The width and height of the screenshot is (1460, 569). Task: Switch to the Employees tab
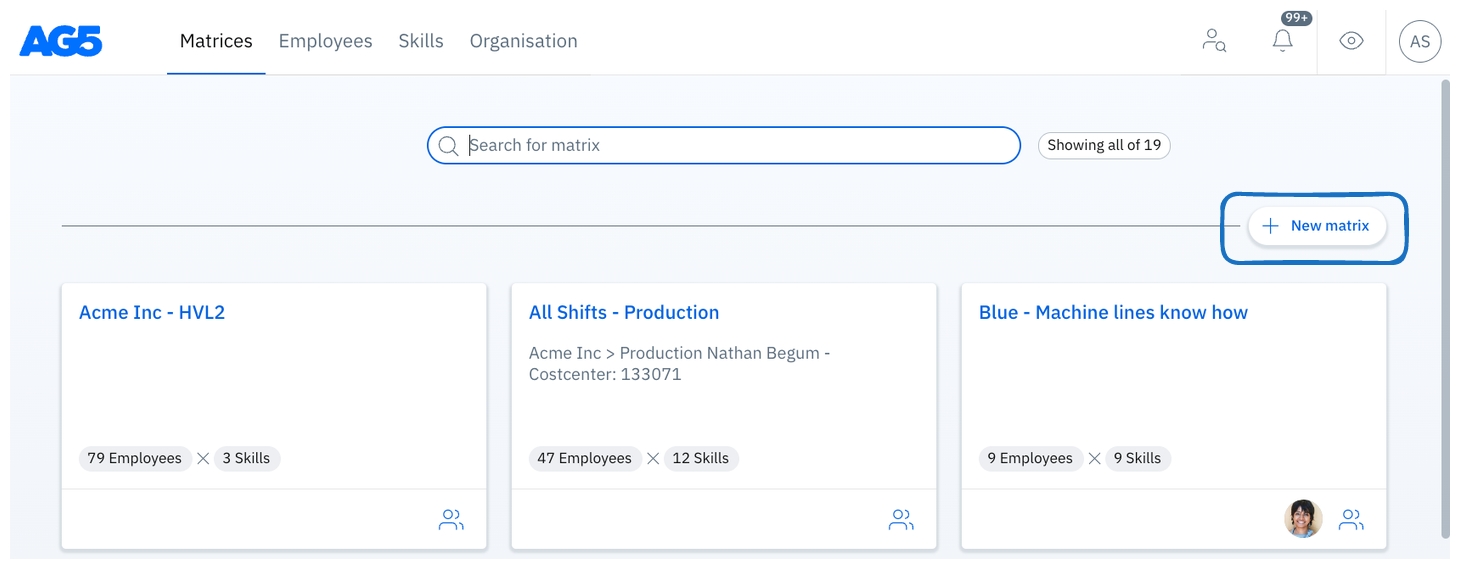click(x=325, y=41)
